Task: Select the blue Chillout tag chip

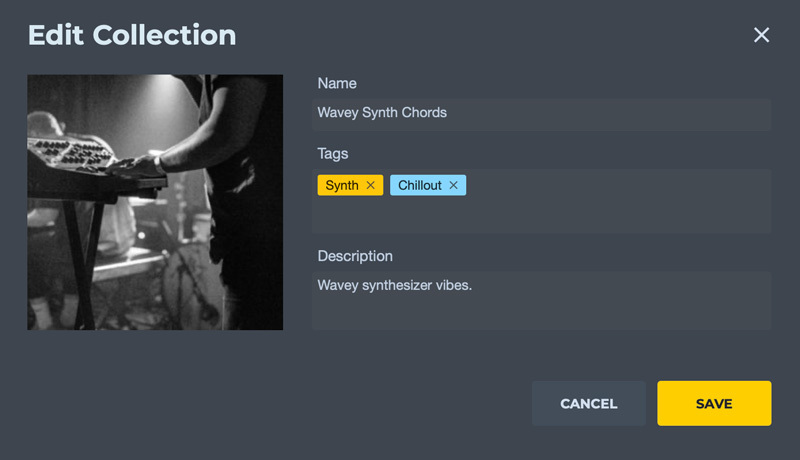Action: pyautogui.click(x=420, y=186)
